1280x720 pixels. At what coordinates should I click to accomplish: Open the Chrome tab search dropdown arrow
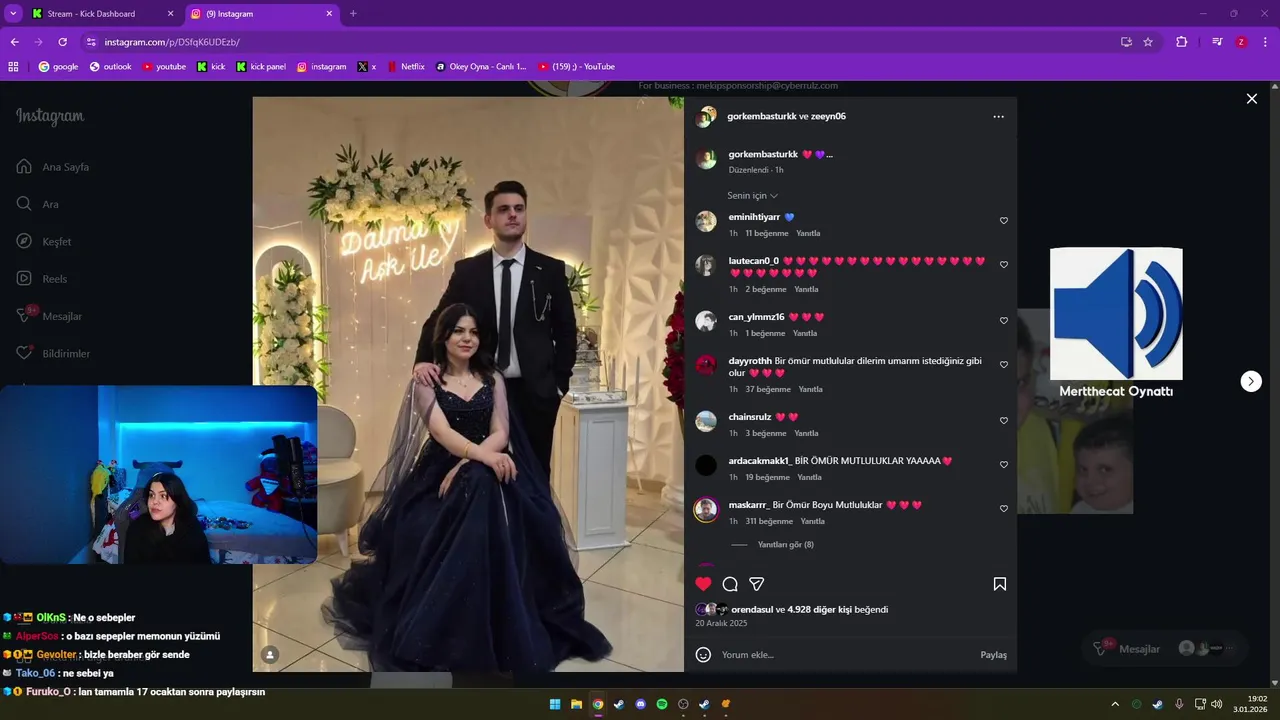click(13, 14)
